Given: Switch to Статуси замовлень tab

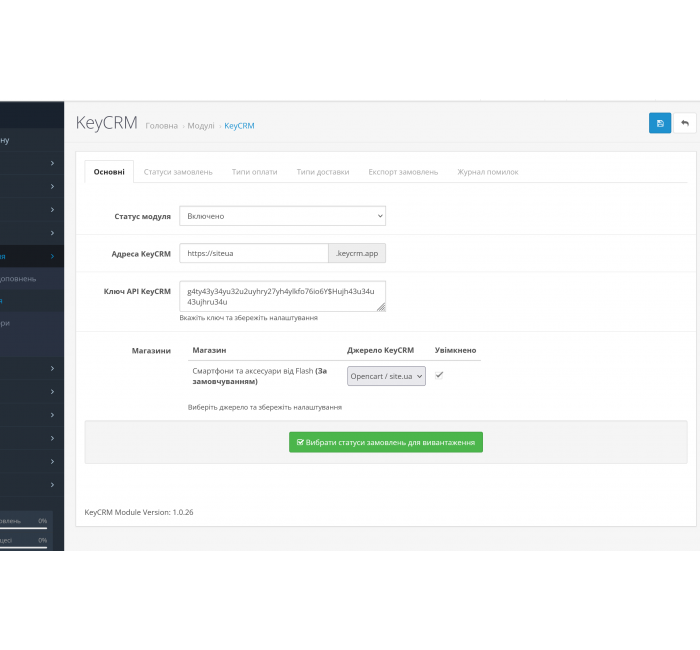Looking at the screenshot, I should pos(178,172).
